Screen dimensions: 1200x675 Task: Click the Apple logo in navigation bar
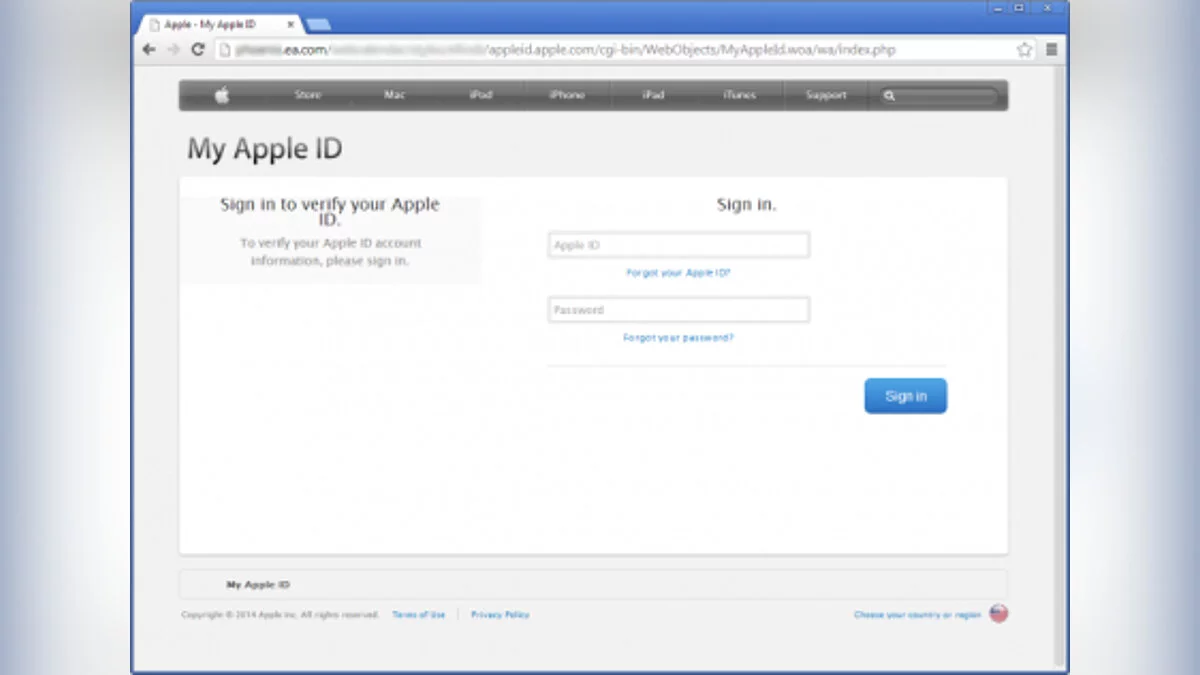pos(222,95)
